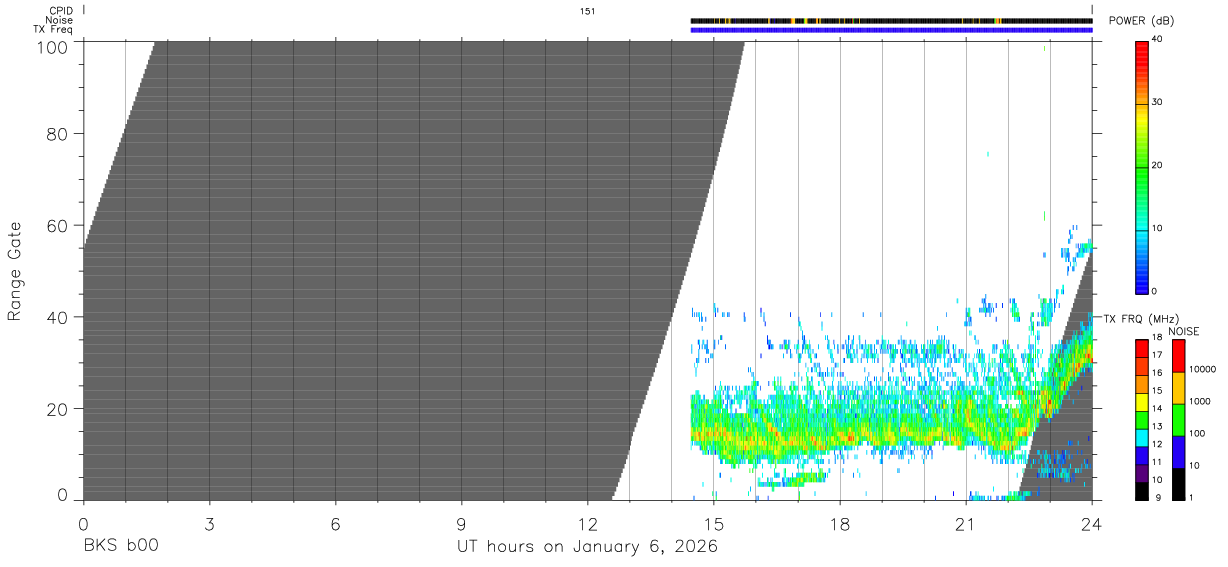
Task: Click the 18 tick label on the UT hours axis
Action: (840, 525)
